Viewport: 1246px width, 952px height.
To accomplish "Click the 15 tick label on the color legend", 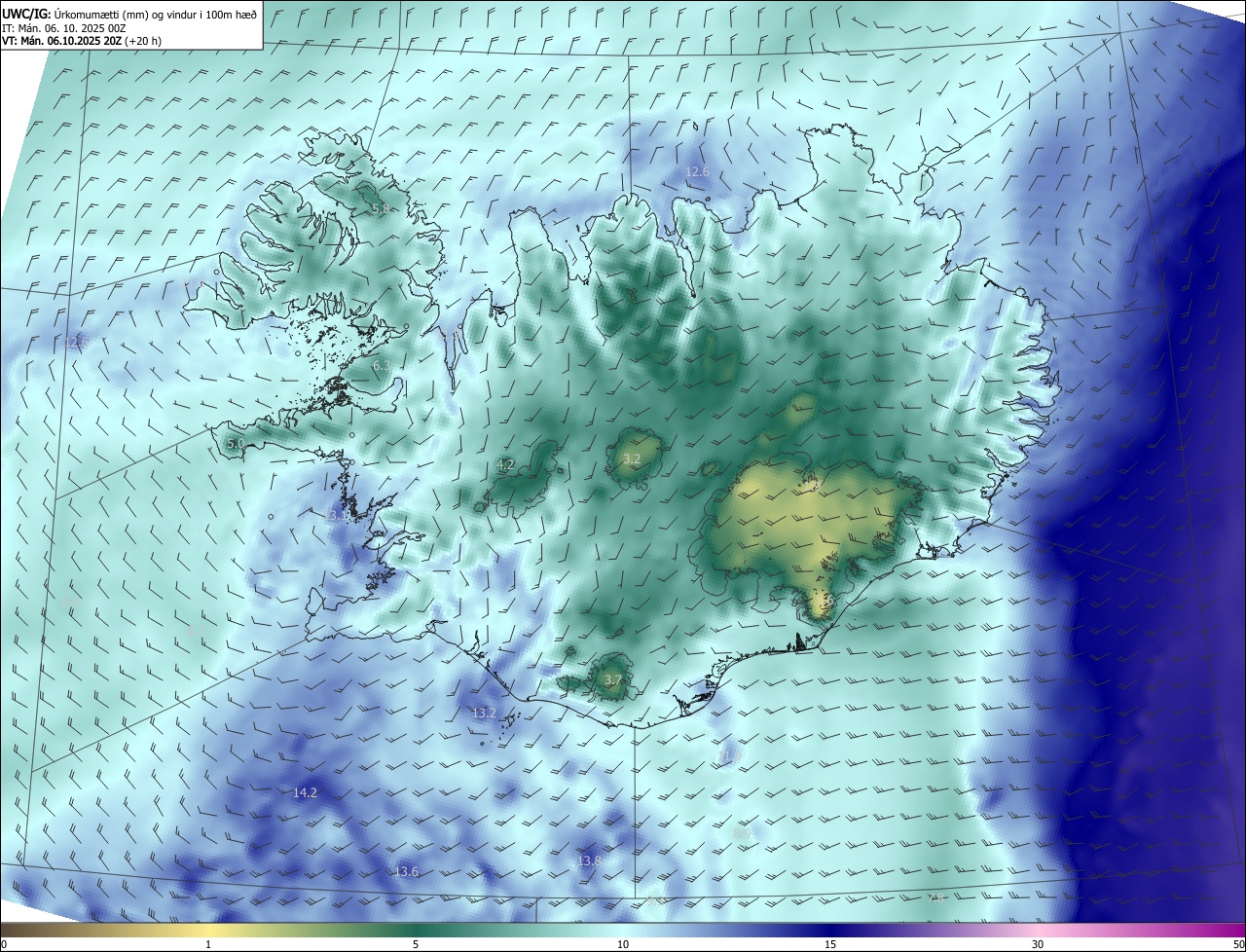I will pos(830,944).
